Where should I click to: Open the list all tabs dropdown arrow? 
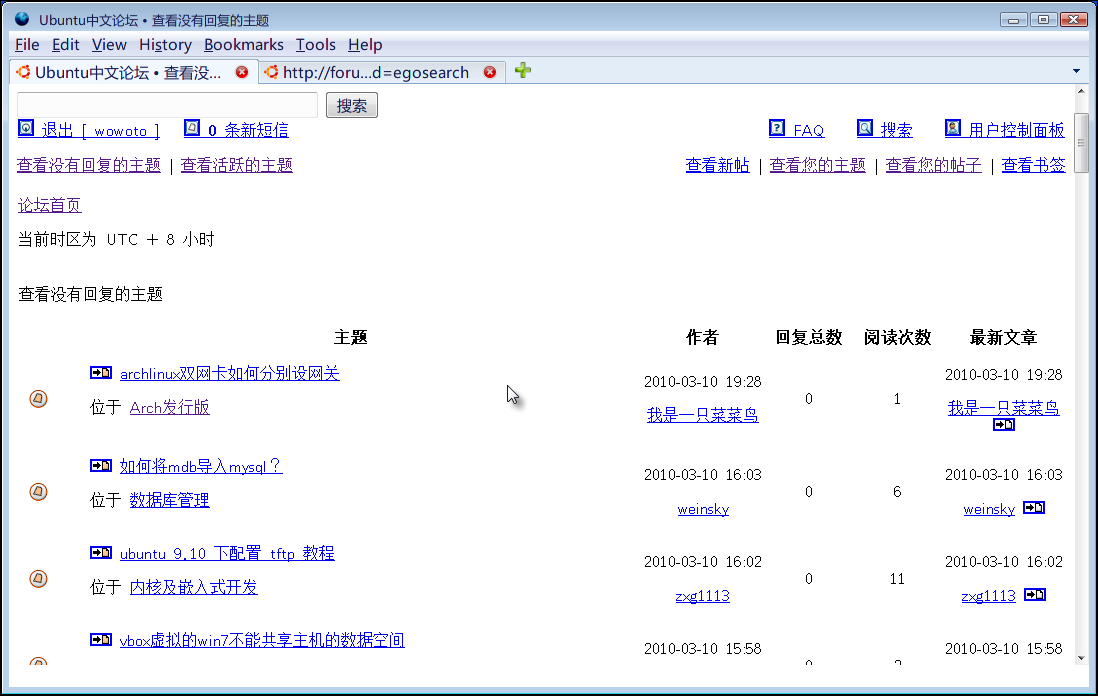(1076, 71)
